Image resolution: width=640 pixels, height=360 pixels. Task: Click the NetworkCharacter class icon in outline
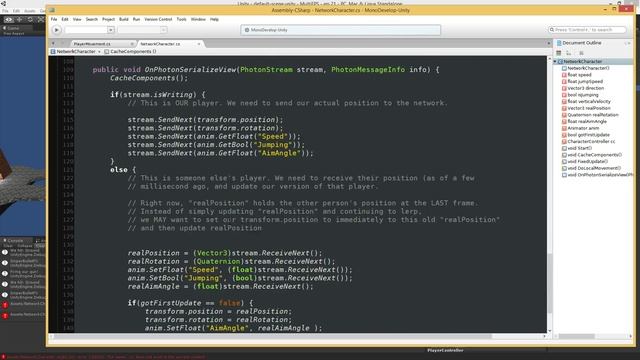(x=560, y=62)
